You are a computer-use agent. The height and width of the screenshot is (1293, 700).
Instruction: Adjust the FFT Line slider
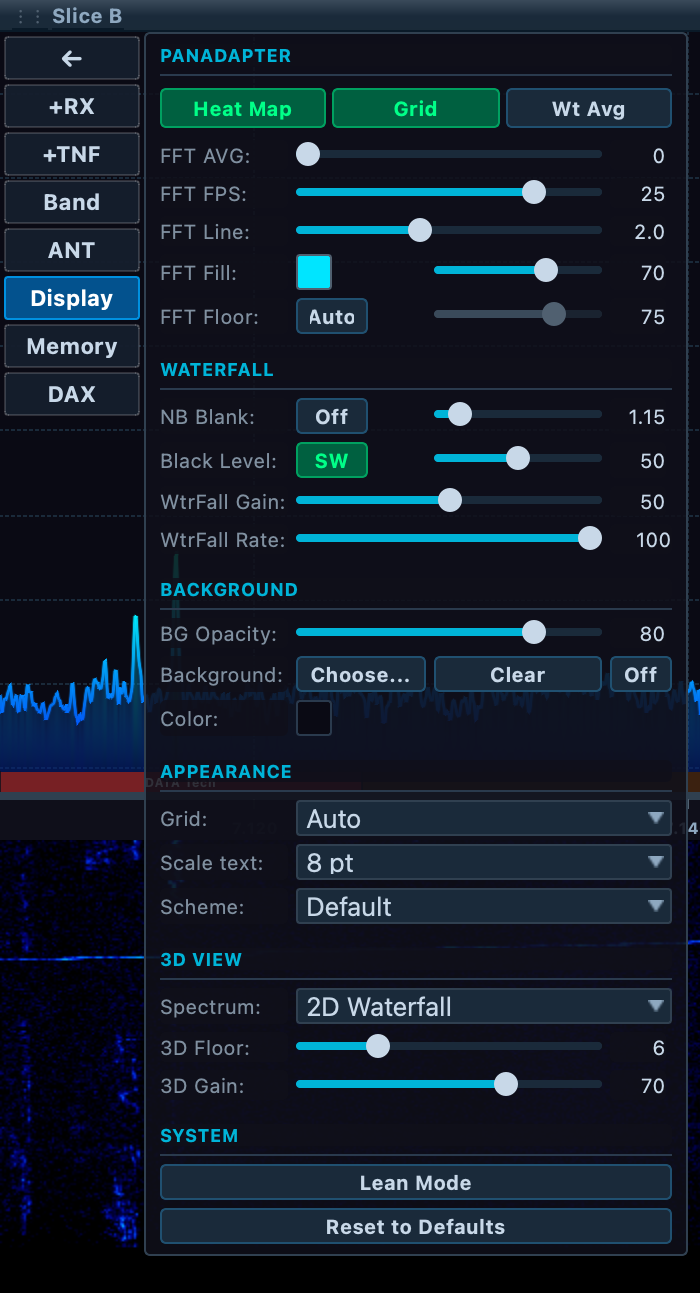pyautogui.click(x=449, y=231)
